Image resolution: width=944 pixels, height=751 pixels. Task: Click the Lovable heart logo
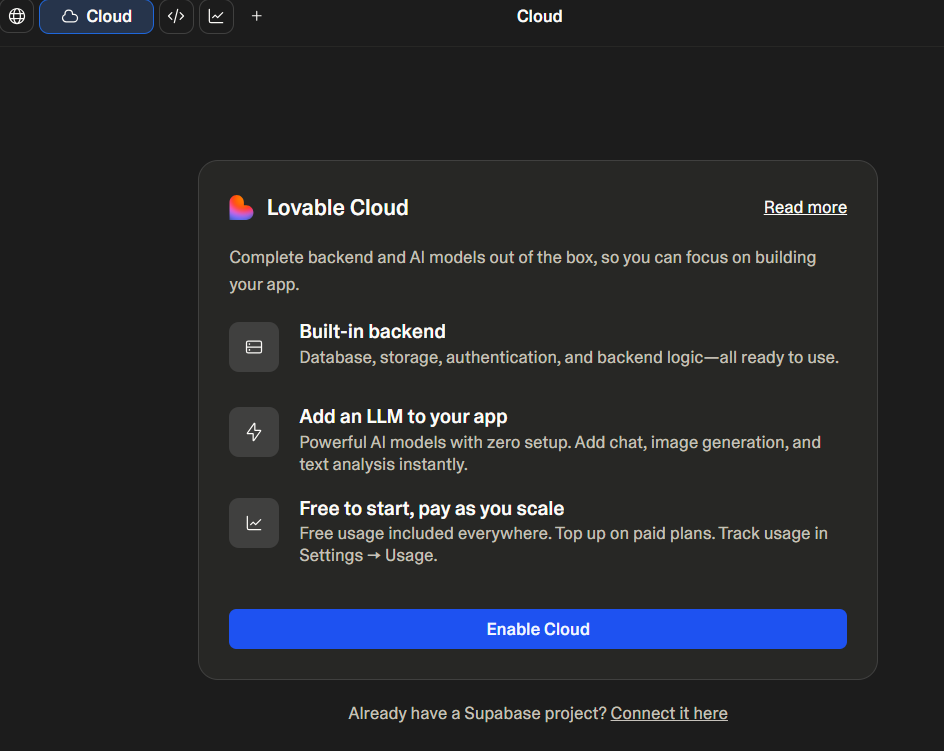coord(241,208)
